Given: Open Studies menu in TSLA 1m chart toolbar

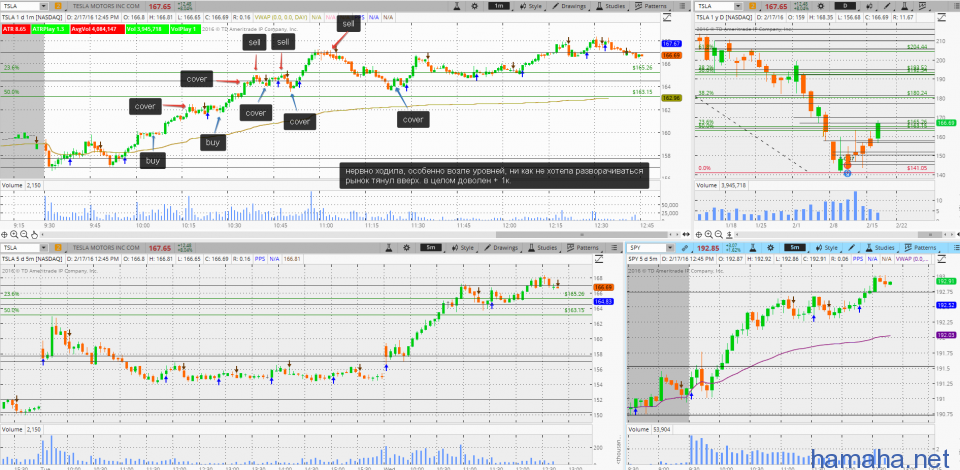Looking at the screenshot, I should coord(611,6).
